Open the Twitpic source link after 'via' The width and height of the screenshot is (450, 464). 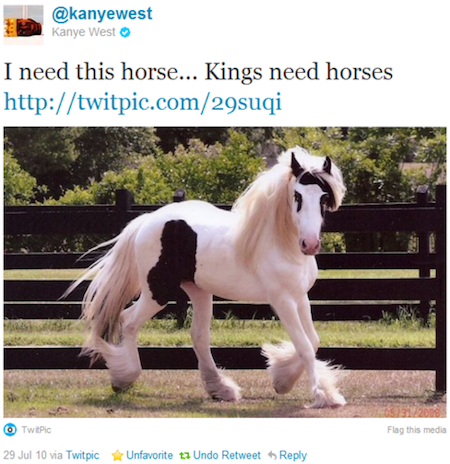(82, 455)
